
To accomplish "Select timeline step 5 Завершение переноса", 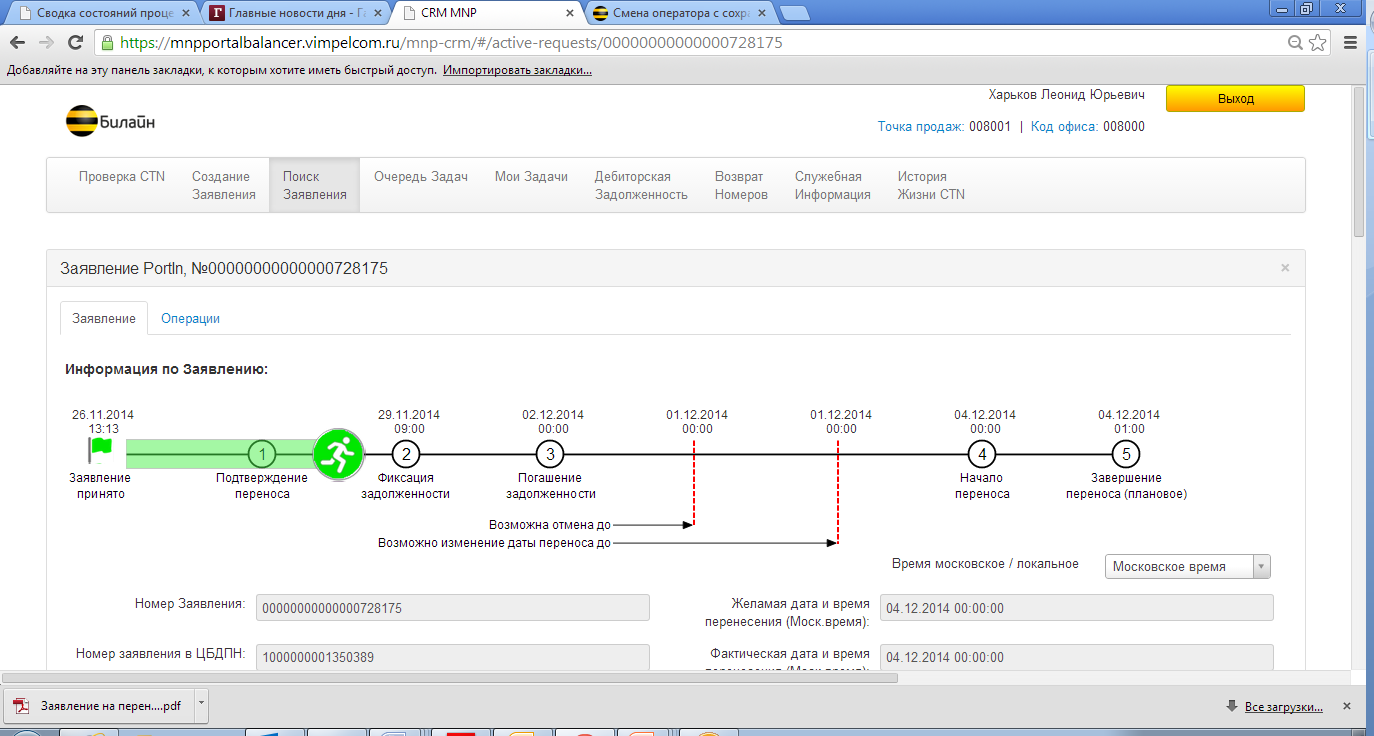I will pos(1126,454).
